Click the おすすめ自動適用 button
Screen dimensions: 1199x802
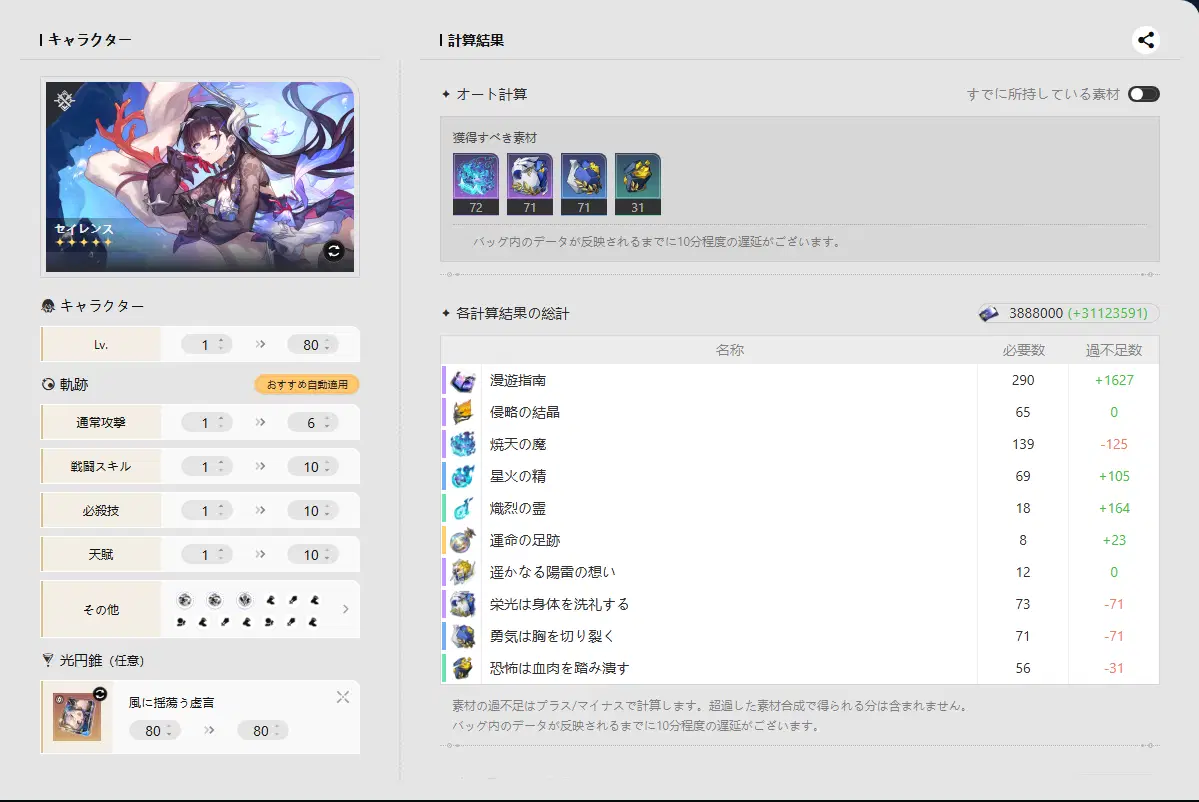(x=306, y=384)
